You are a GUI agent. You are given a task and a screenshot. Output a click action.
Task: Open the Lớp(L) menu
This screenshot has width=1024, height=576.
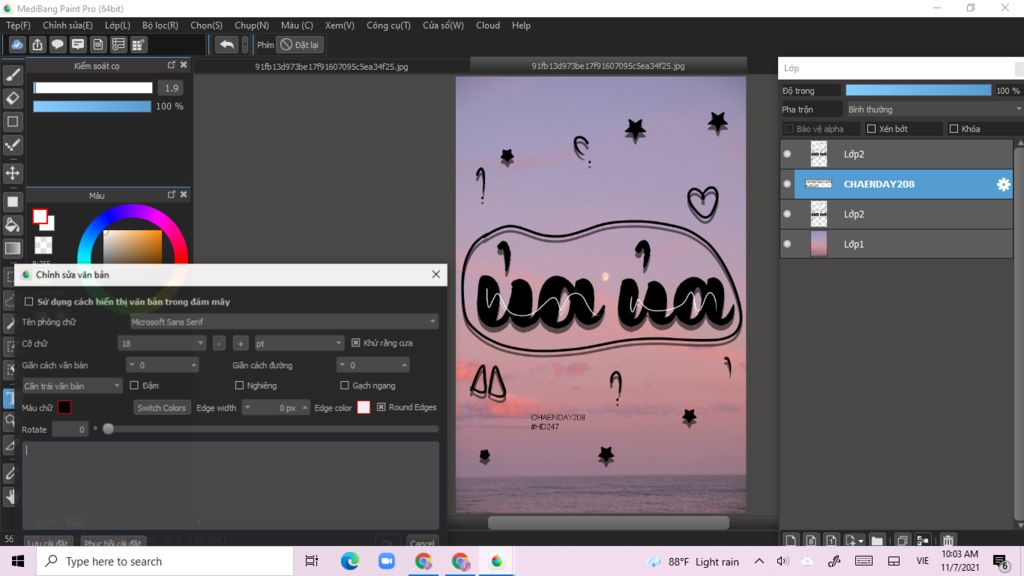(x=118, y=25)
